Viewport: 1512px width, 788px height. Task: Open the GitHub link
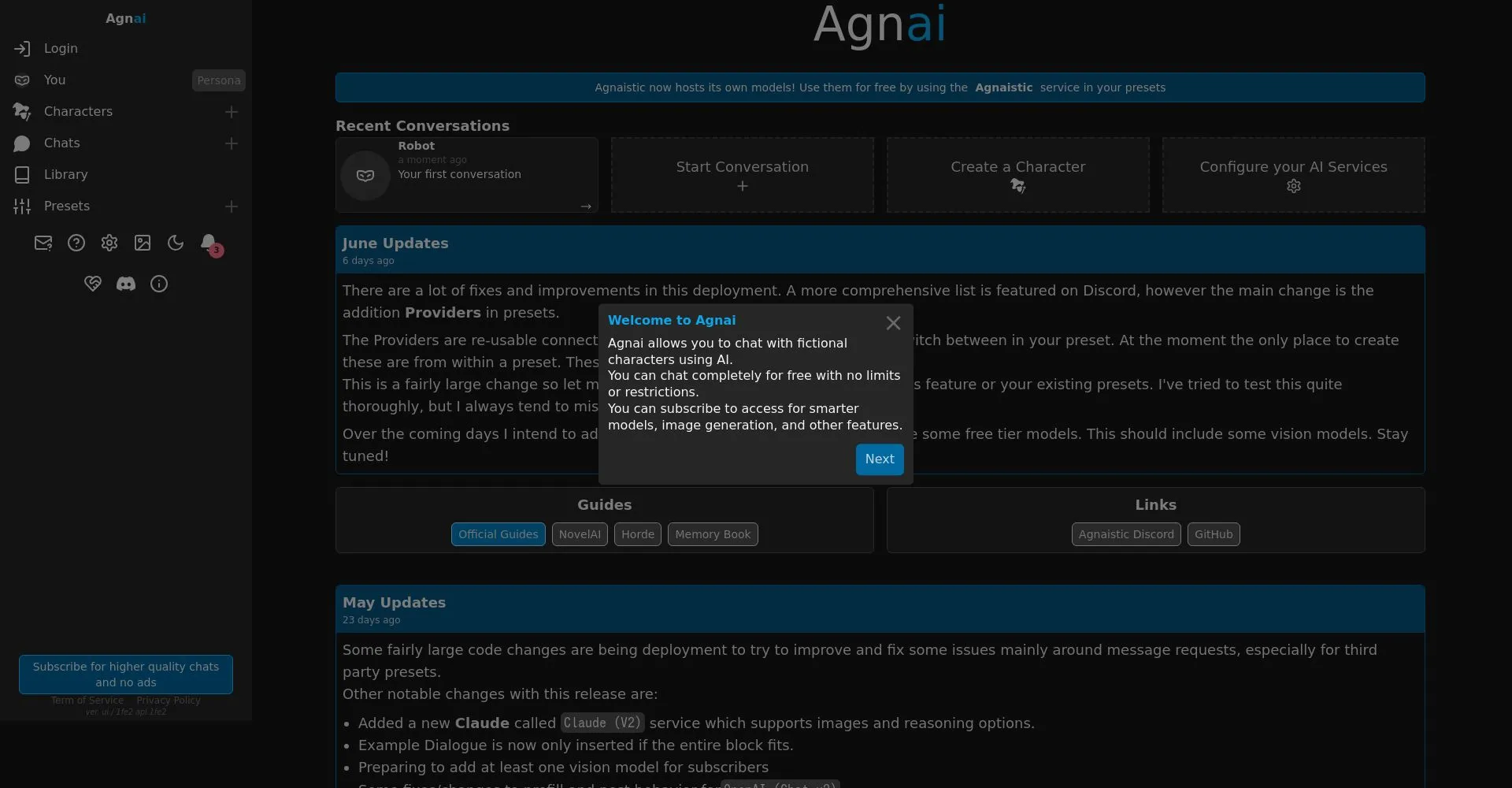(x=1214, y=534)
